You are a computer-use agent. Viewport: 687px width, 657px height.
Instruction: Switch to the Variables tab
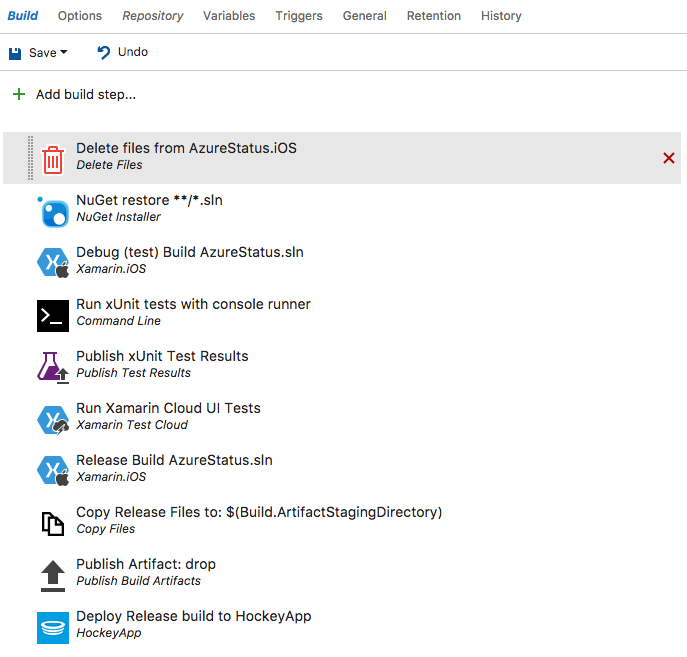229,16
